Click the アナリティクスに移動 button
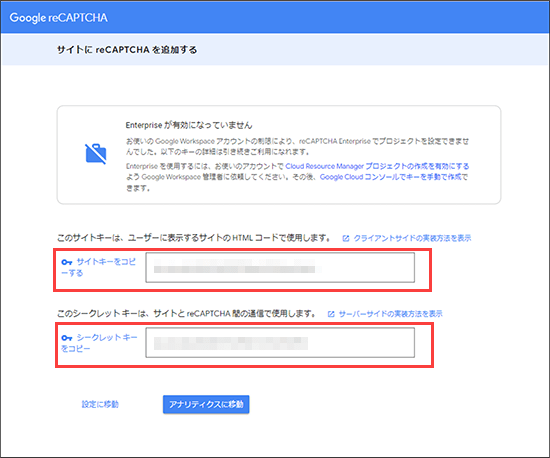 pyautogui.click(x=206, y=404)
